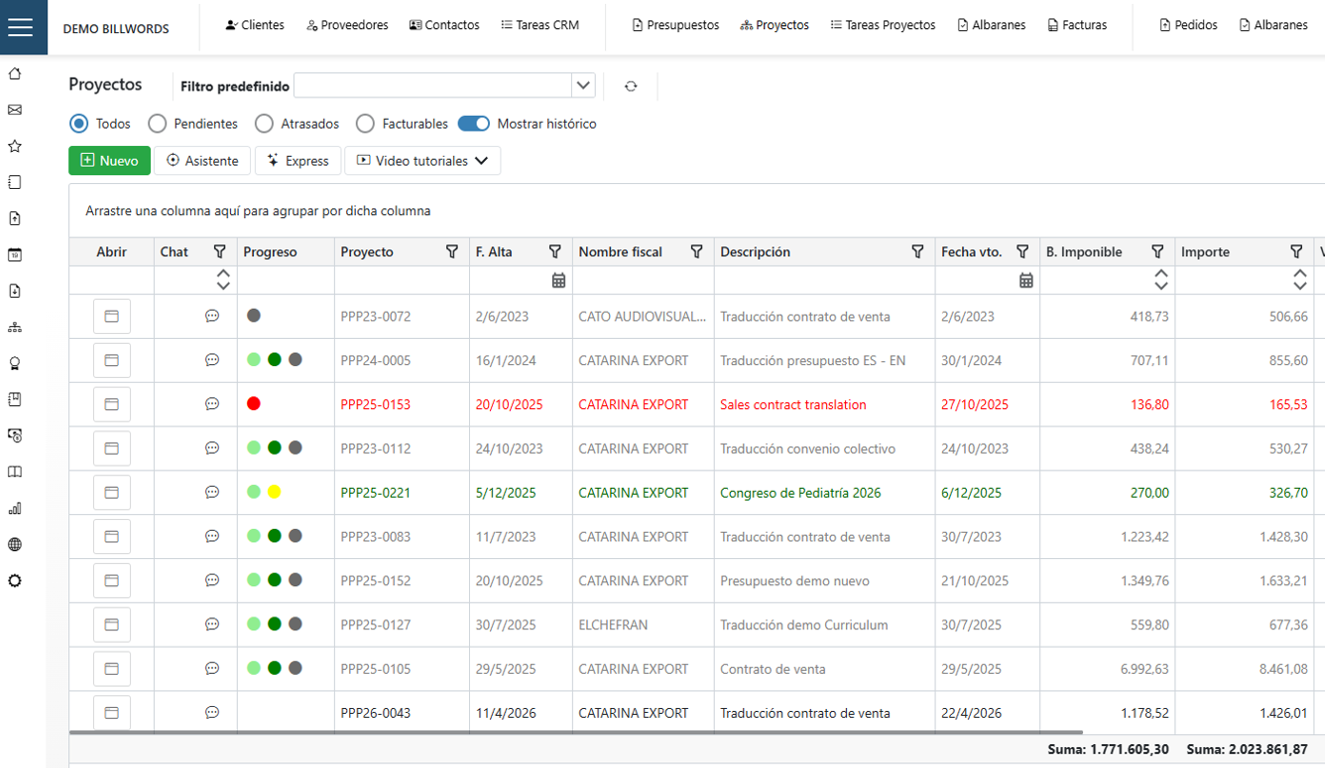1325x768 pixels.
Task: Click the home icon in sidebar
Action: [15, 74]
